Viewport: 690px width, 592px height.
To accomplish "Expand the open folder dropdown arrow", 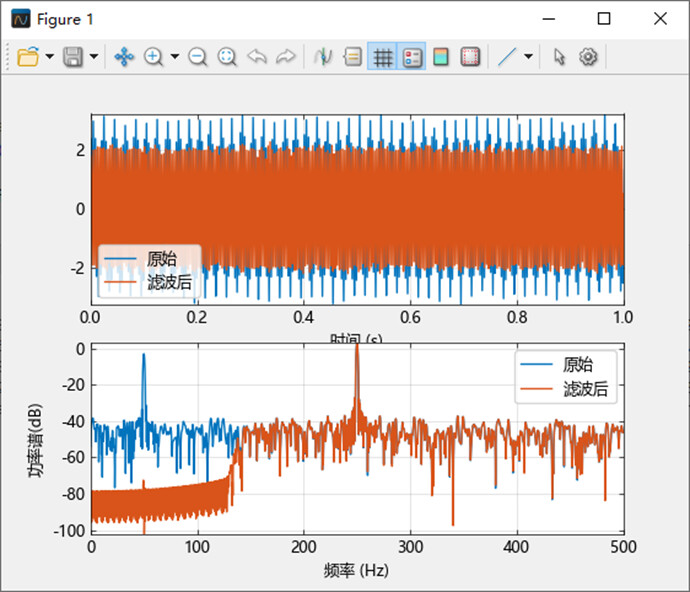I will pyautogui.click(x=50, y=56).
